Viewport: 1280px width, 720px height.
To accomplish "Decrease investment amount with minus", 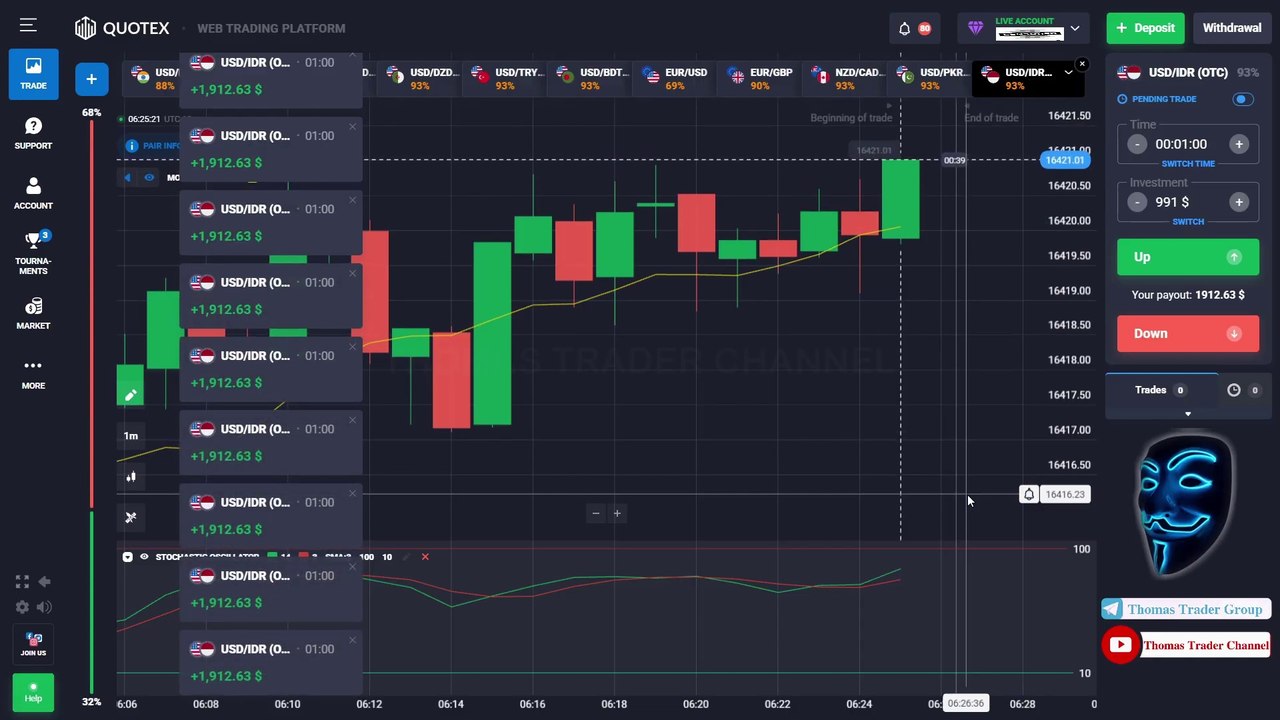I will coord(1137,202).
